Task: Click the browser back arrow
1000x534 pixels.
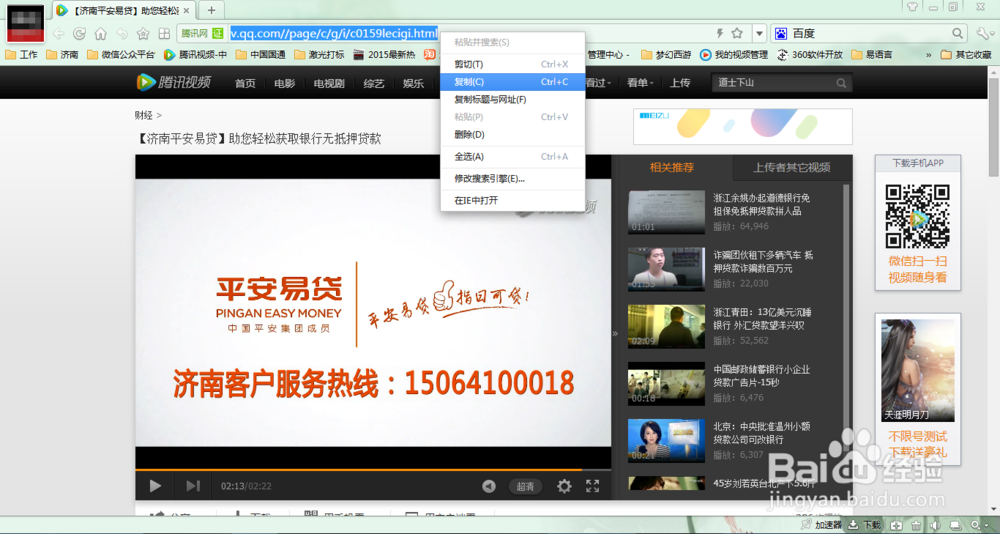Action: [58, 33]
